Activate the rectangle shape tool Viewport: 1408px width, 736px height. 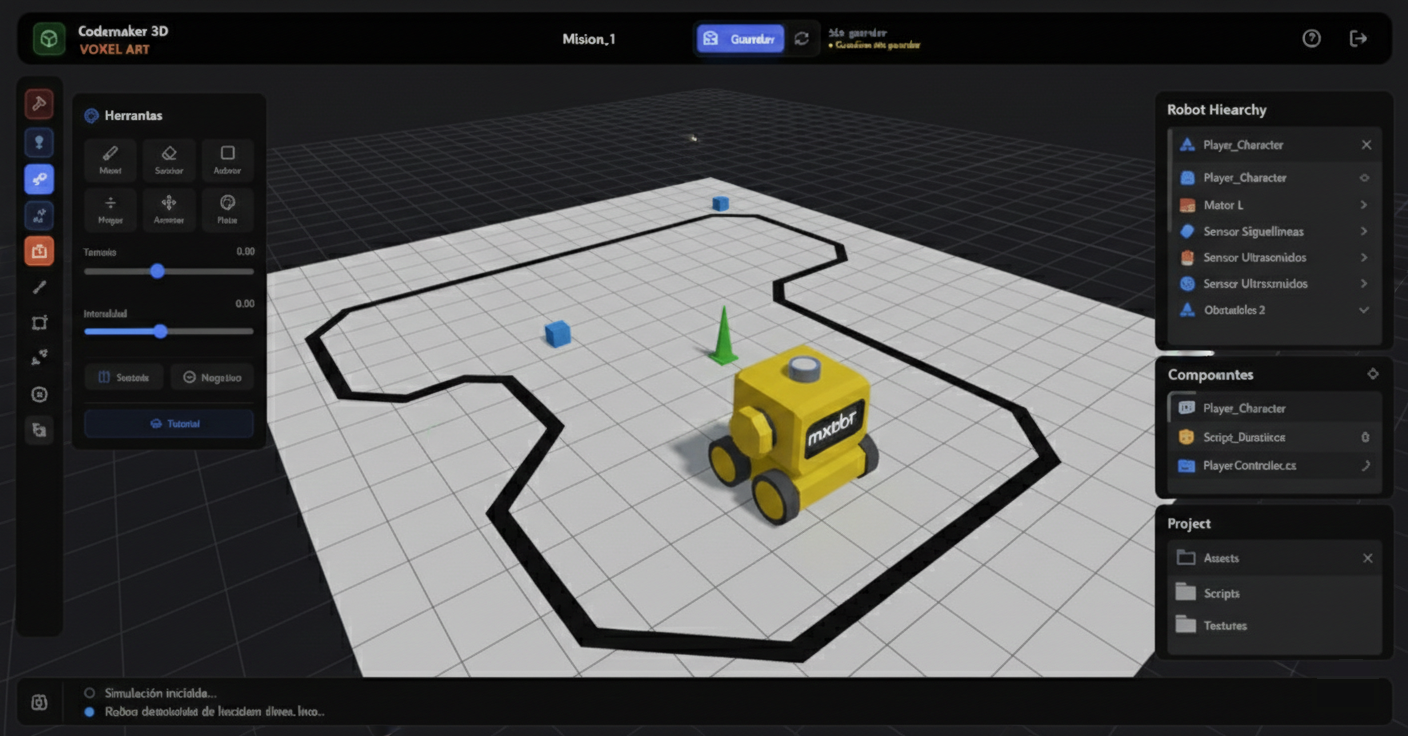pos(227,160)
